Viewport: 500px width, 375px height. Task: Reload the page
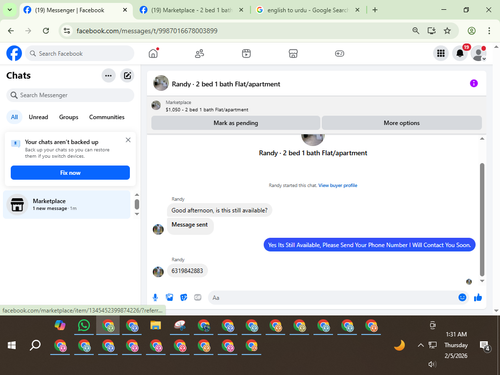point(46,31)
